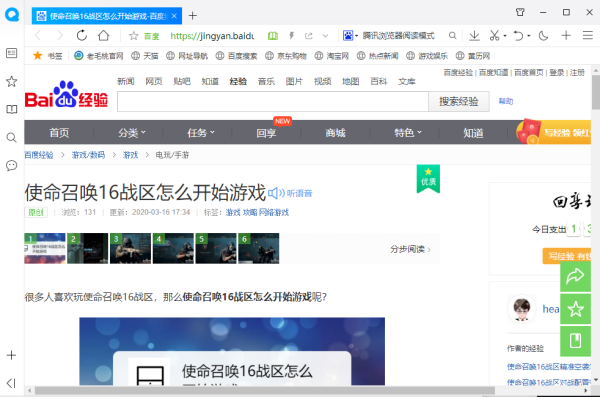Expand the address bar dropdown arrow
The height and width of the screenshot is (397, 600).
click(x=325, y=36)
